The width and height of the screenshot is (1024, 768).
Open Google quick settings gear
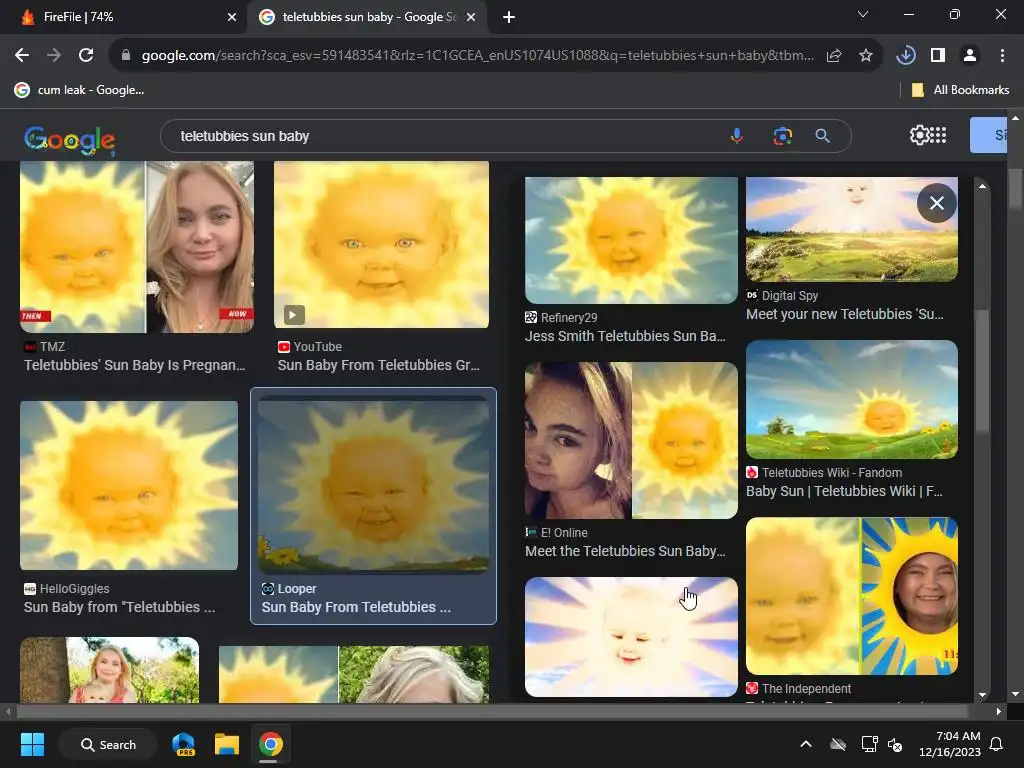[919, 135]
